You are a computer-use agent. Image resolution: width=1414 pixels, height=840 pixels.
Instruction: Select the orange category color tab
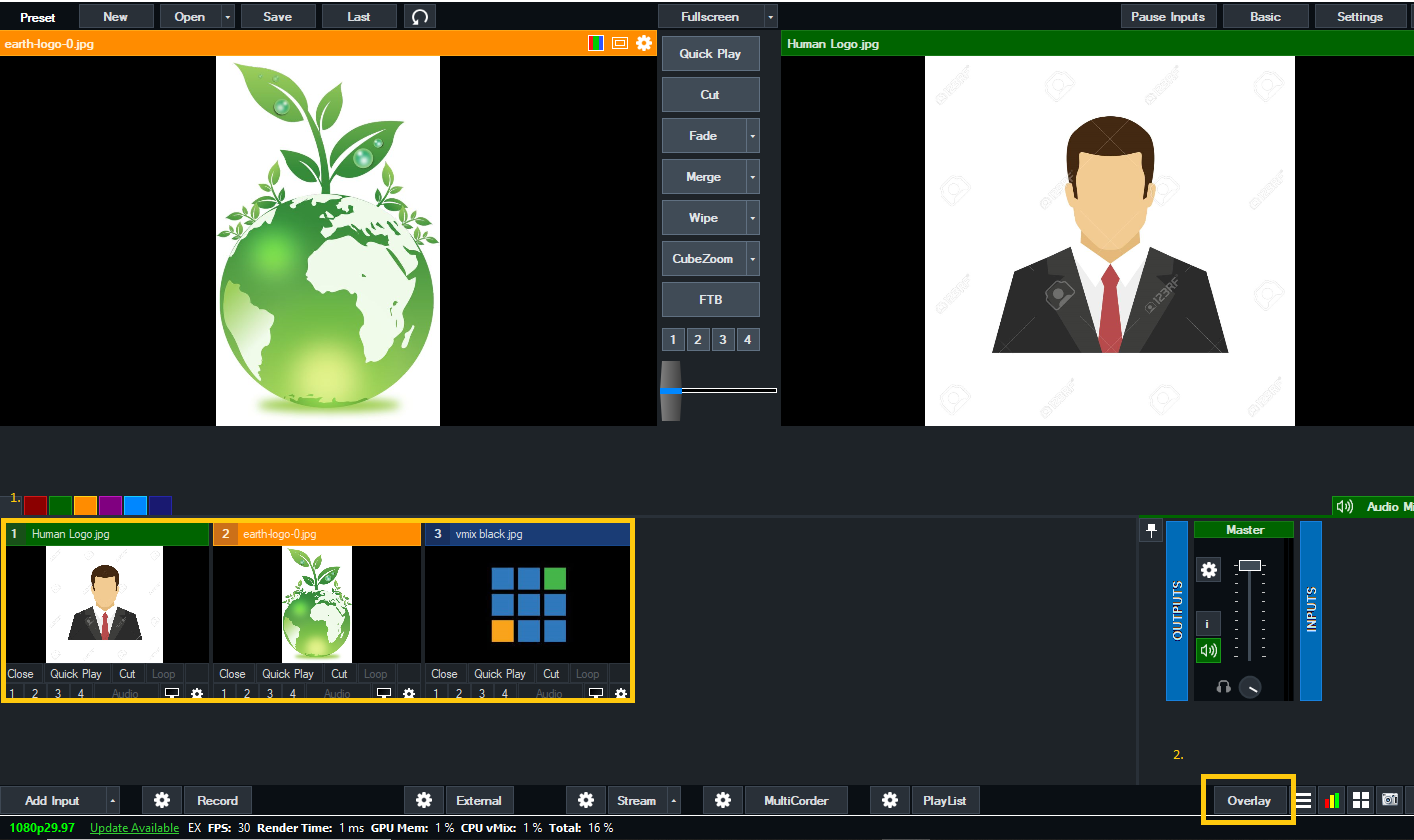[x=85, y=506]
